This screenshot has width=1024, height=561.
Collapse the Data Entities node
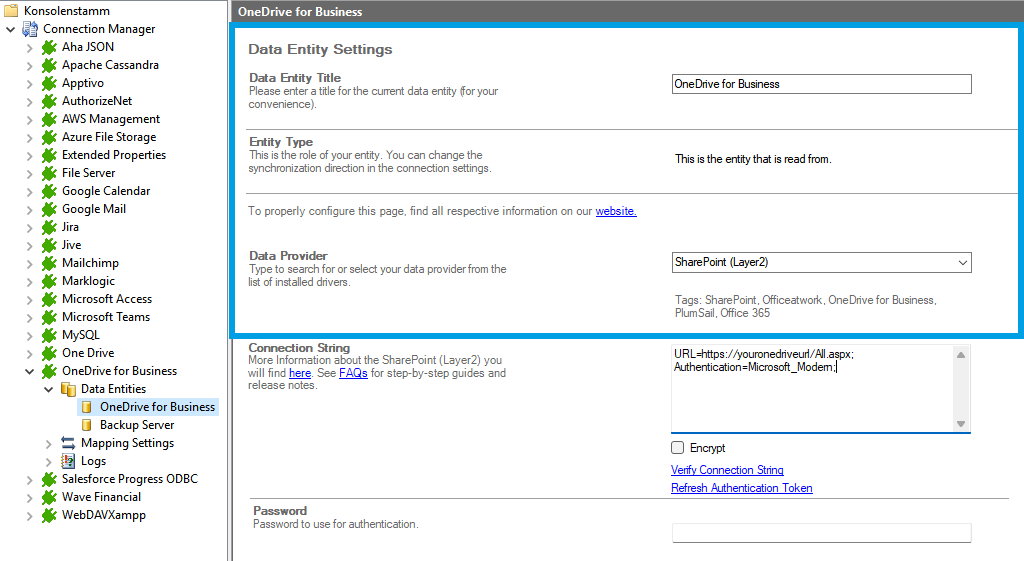pos(48,389)
